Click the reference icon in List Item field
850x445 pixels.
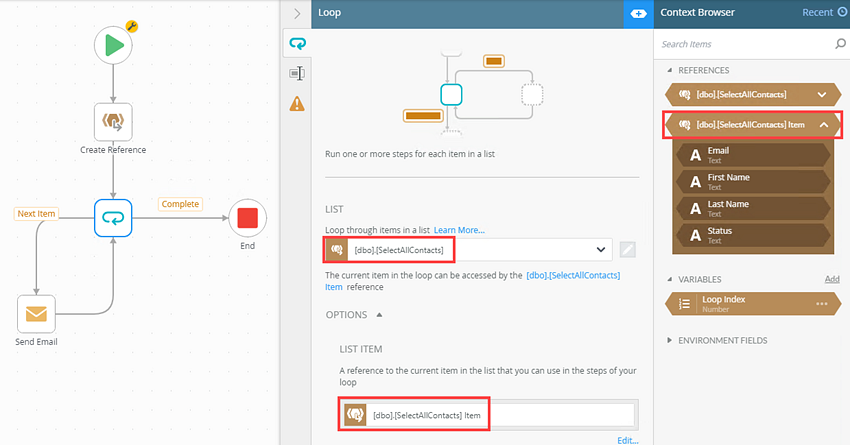355,415
